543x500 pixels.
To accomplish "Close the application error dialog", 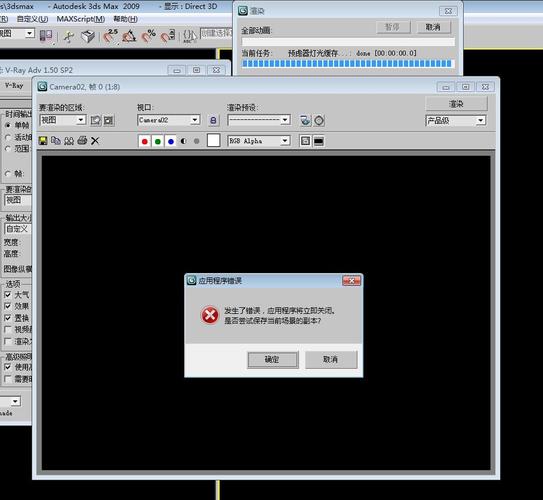I will pos(351,280).
